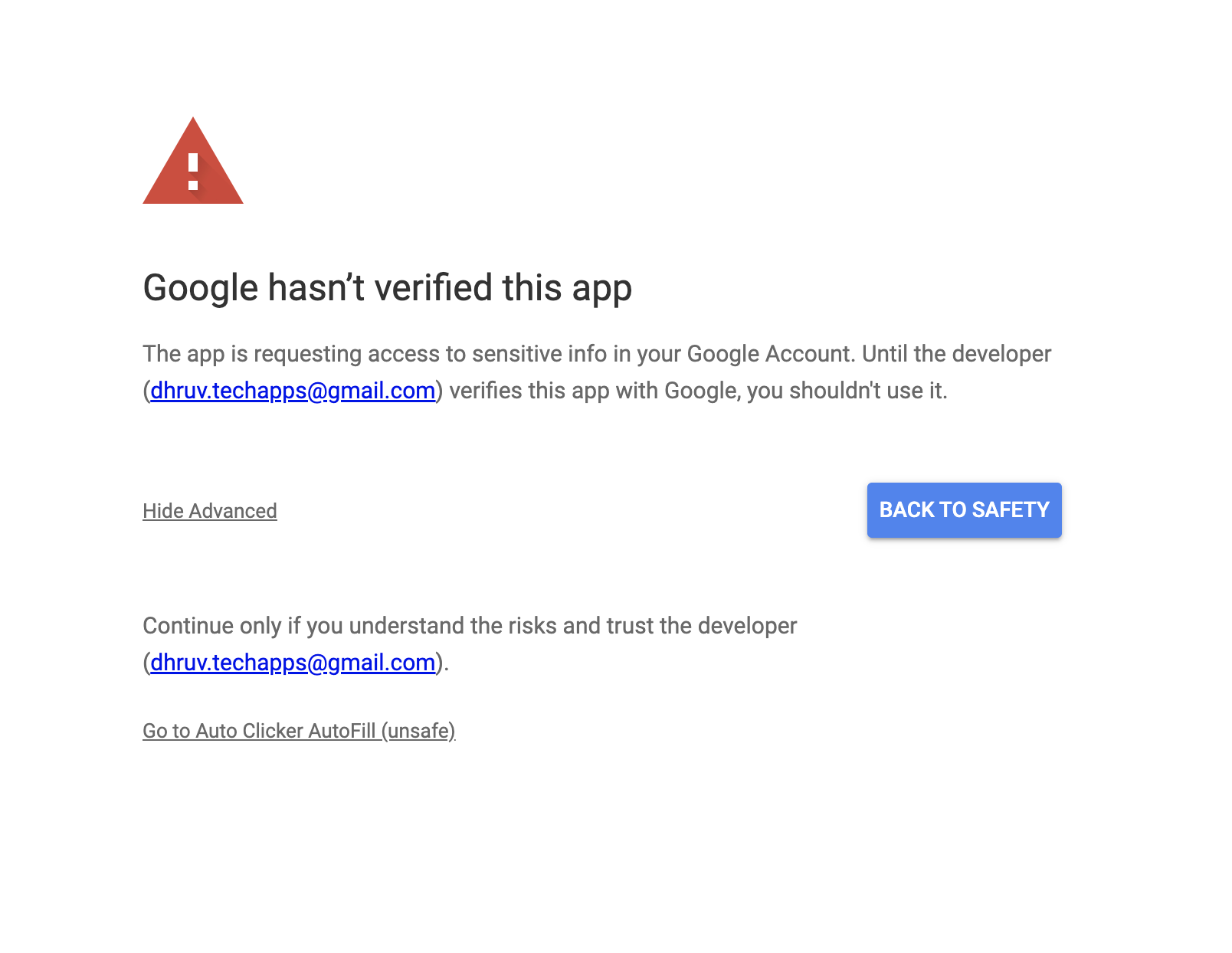Screen dimensions: 1232x953
Task: Open developer email link in the top paragraph
Action: pos(293,391)
